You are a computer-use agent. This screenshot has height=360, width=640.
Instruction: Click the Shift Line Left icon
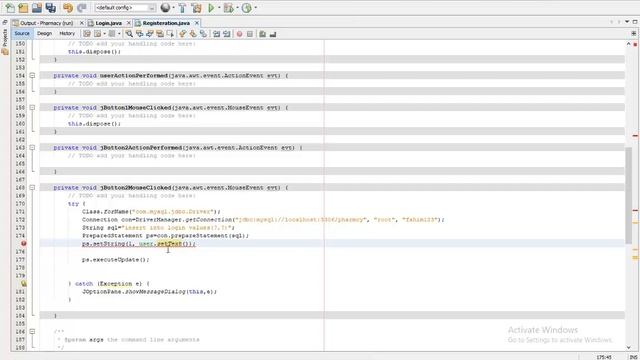[216, 34]
